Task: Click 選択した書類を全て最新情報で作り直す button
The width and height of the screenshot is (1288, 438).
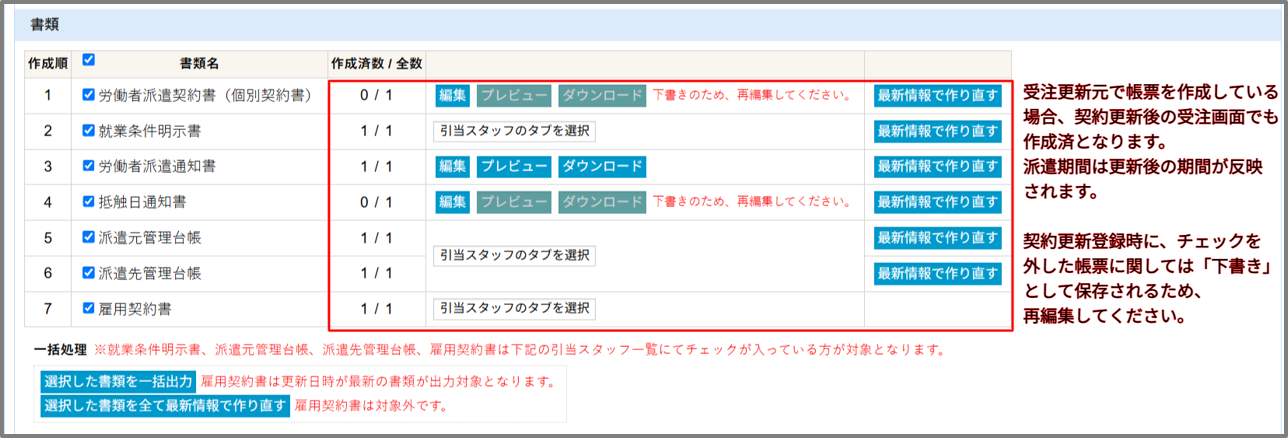Action: point(165,406)
